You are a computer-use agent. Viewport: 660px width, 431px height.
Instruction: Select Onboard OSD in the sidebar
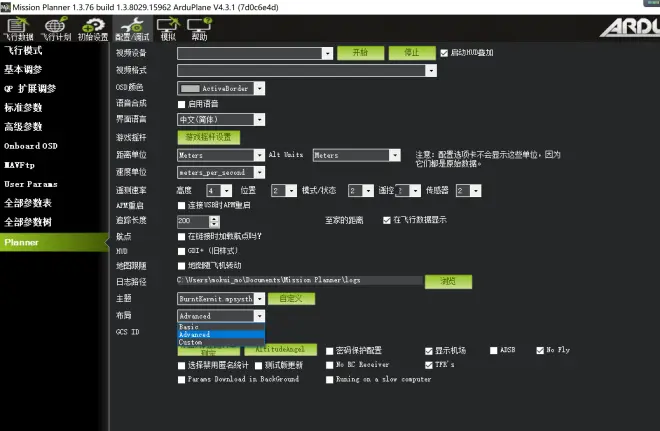[31, 146]
